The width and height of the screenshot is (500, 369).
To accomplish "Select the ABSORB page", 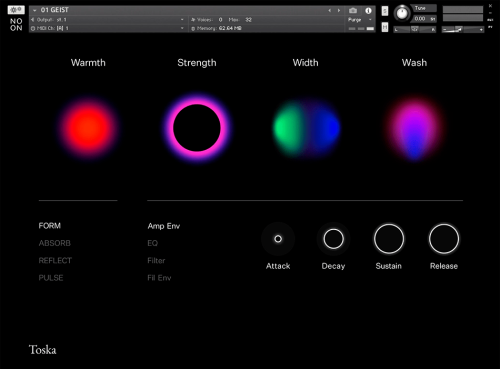I will click(x=55, y=243).
